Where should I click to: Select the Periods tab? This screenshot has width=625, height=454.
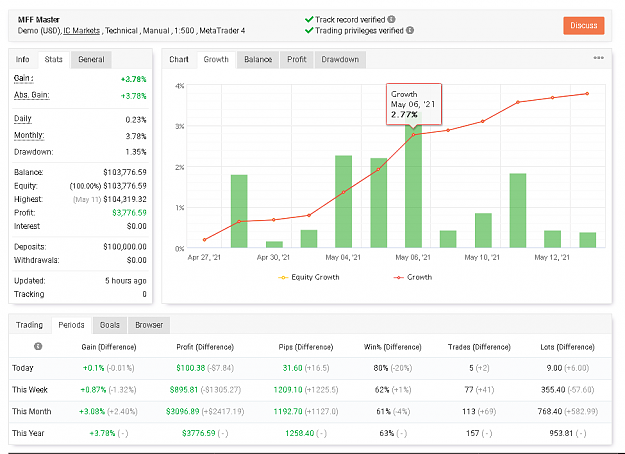coord(71,325)
